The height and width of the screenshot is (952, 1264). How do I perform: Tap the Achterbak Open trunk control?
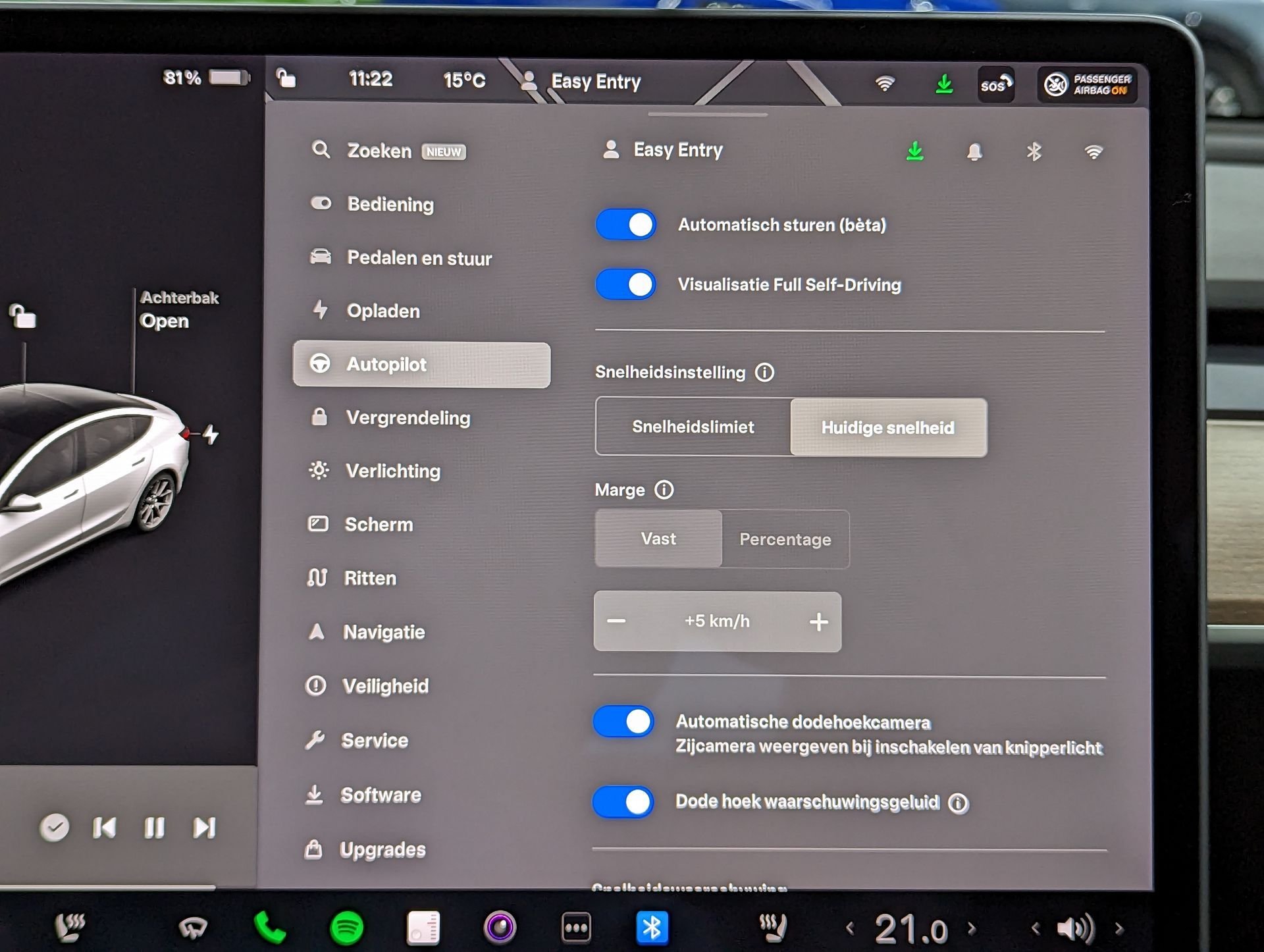(179, 309)
